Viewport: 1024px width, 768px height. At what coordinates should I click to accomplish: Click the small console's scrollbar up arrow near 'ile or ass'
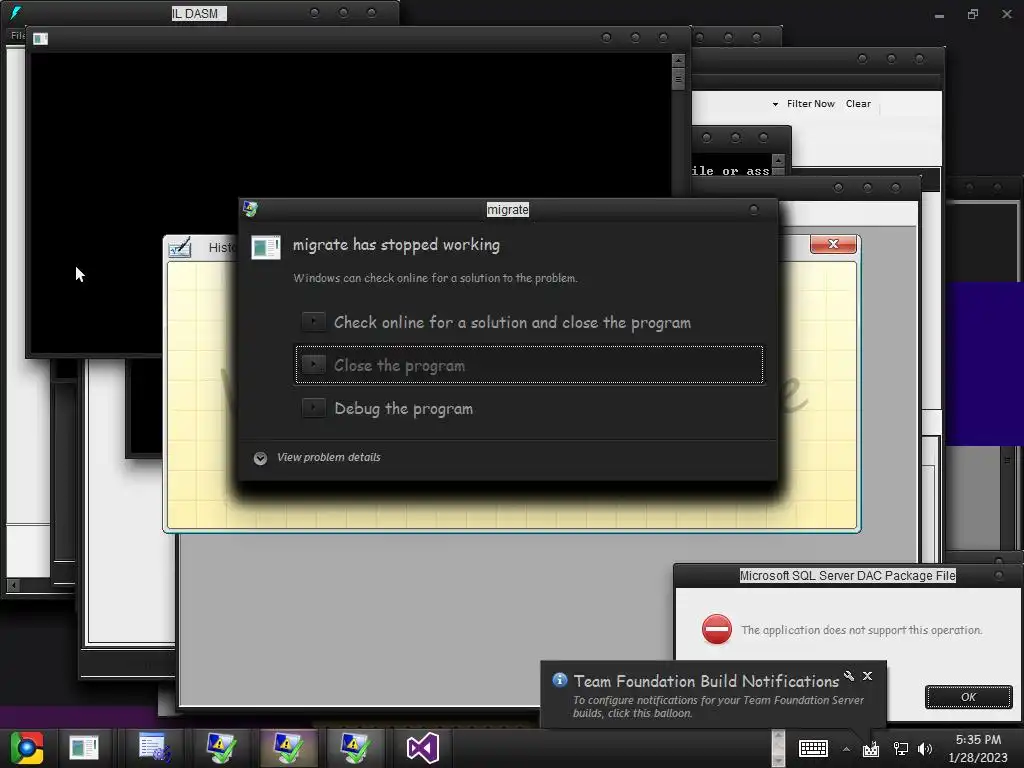pos(778,159)
